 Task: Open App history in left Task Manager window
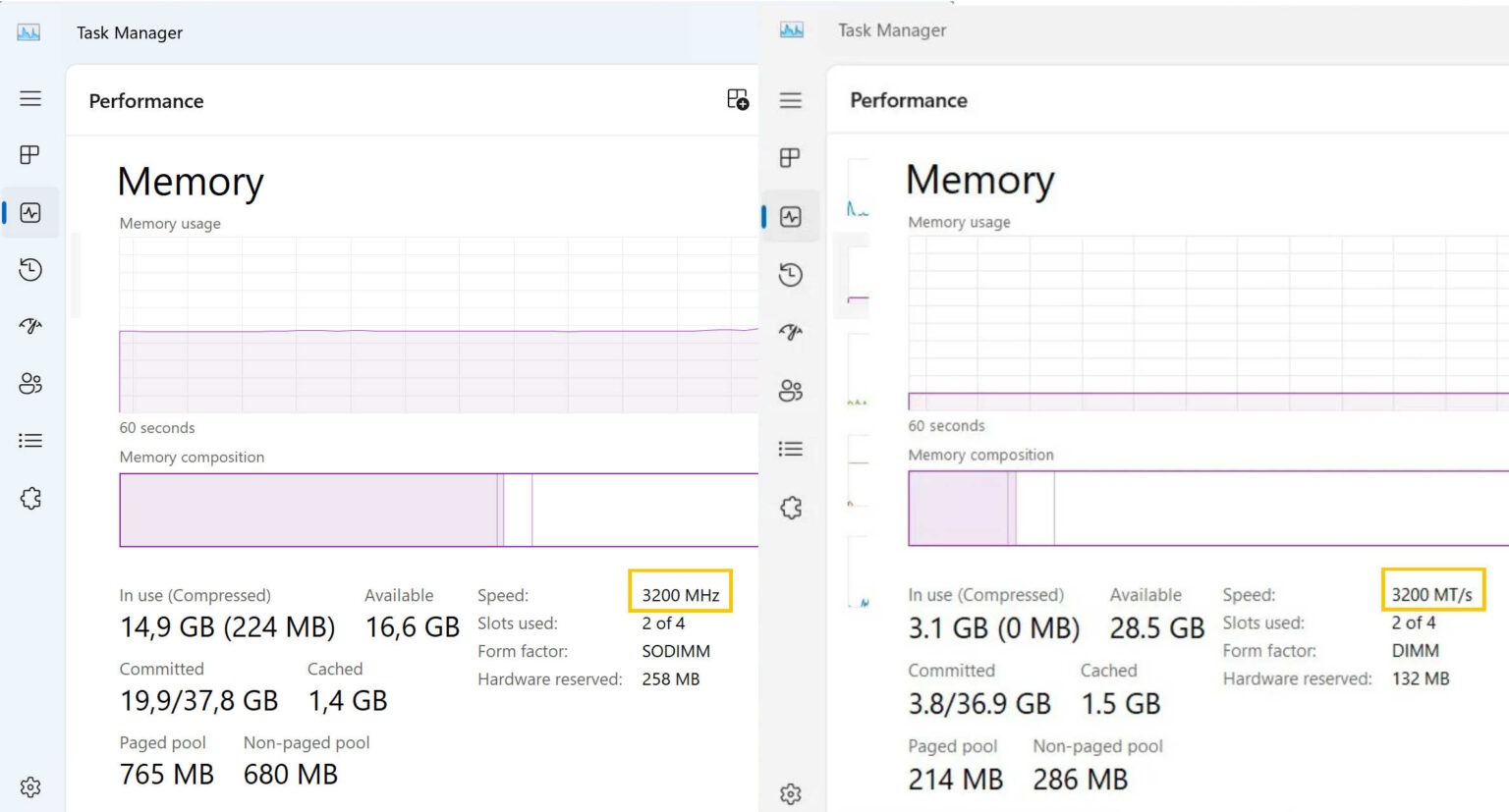tap(30, 270)
